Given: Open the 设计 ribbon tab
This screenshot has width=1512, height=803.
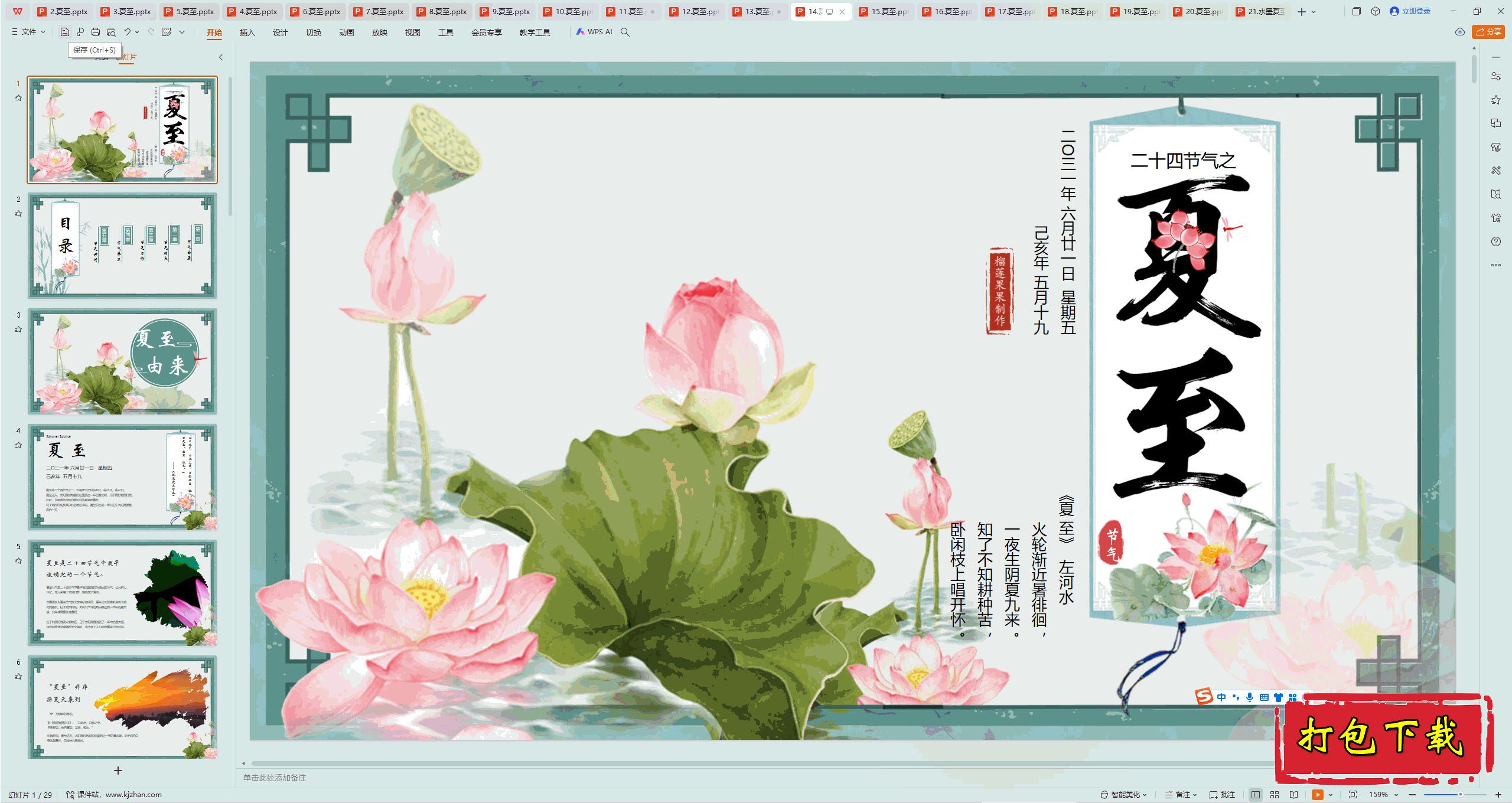Looking at the screenshot, I should (x=280, y=32).
